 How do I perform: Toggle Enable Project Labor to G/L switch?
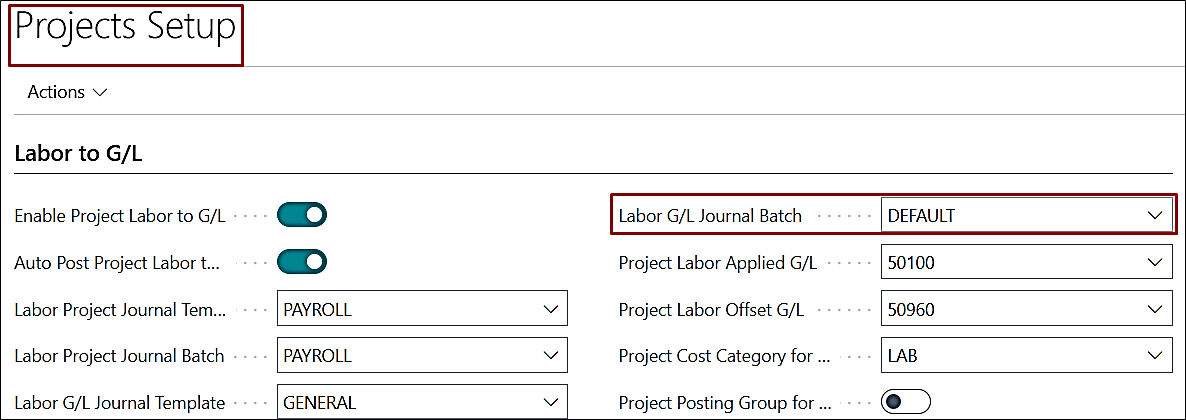(302, 215)
